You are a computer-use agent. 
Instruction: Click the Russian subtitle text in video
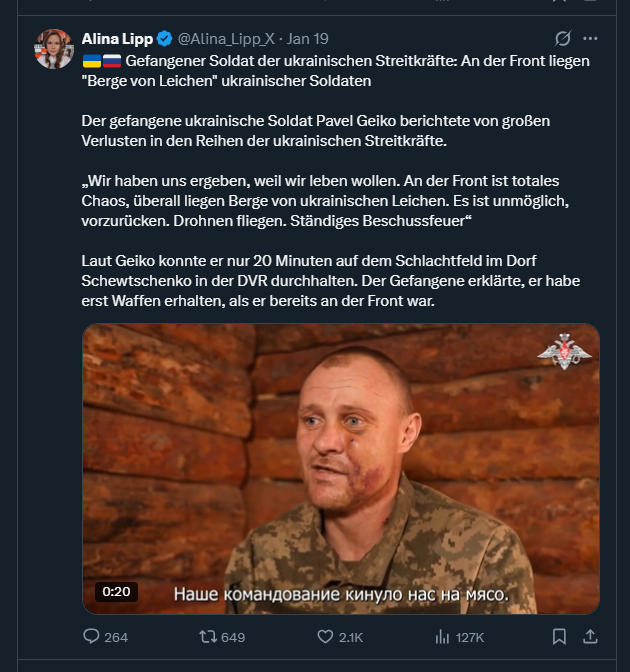(341, 593)
